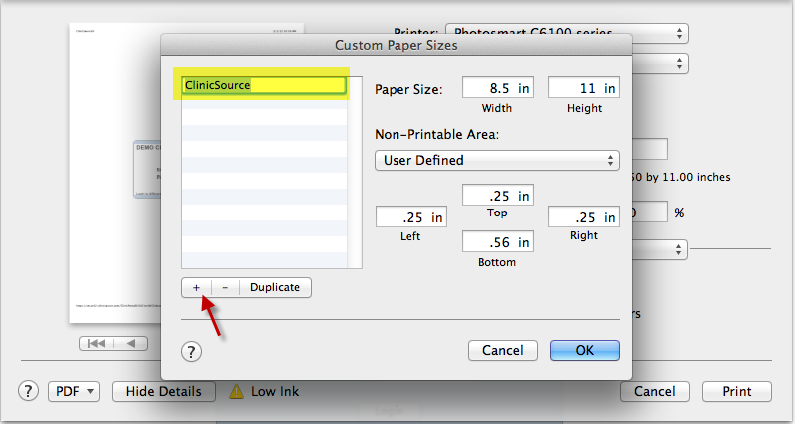This screenshot has height=424, width=795.
Task: Click the Bottom margin field
Action: [x=497, y=241]
